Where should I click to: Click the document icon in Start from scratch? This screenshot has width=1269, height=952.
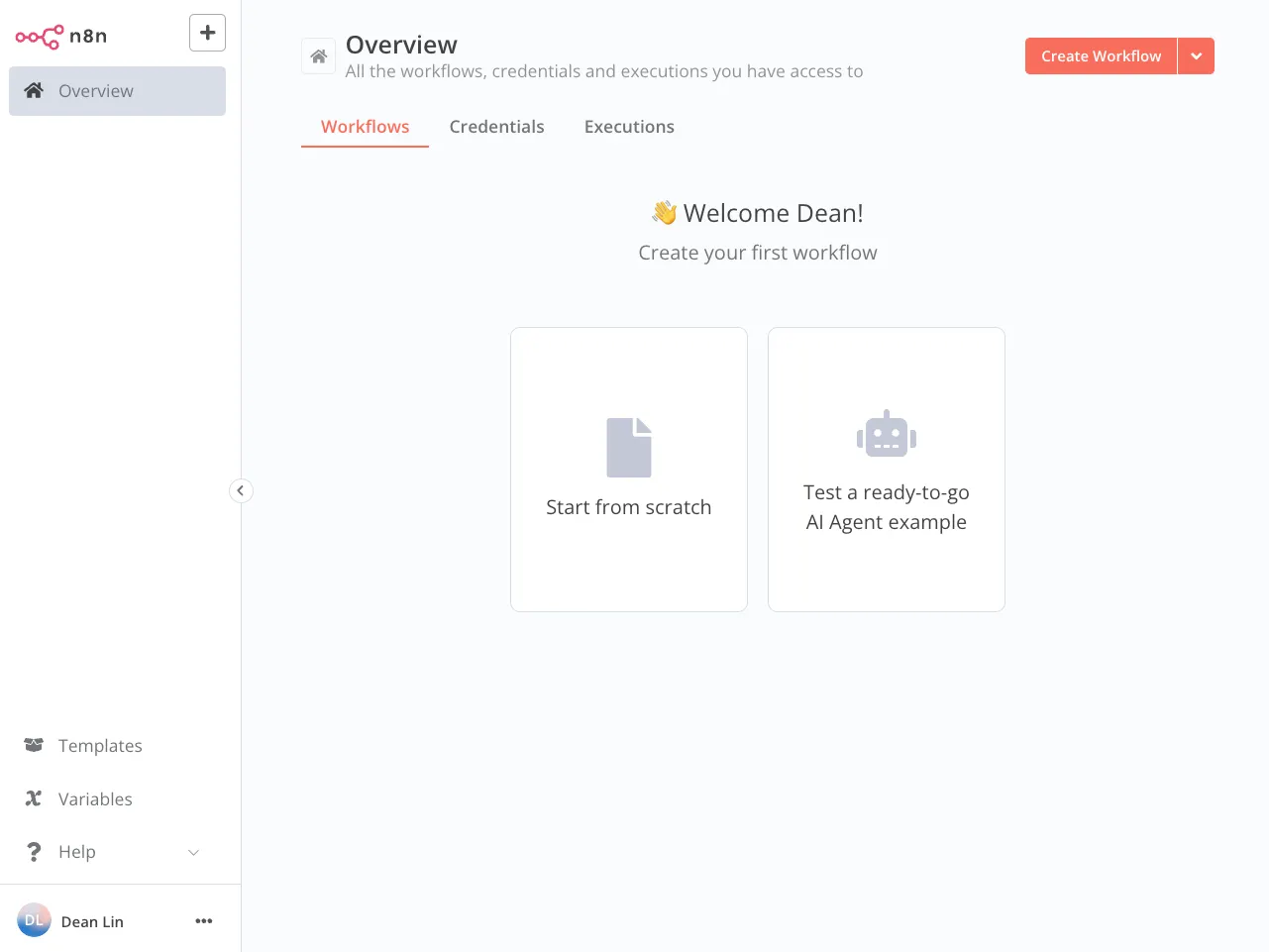click(629, 448)
